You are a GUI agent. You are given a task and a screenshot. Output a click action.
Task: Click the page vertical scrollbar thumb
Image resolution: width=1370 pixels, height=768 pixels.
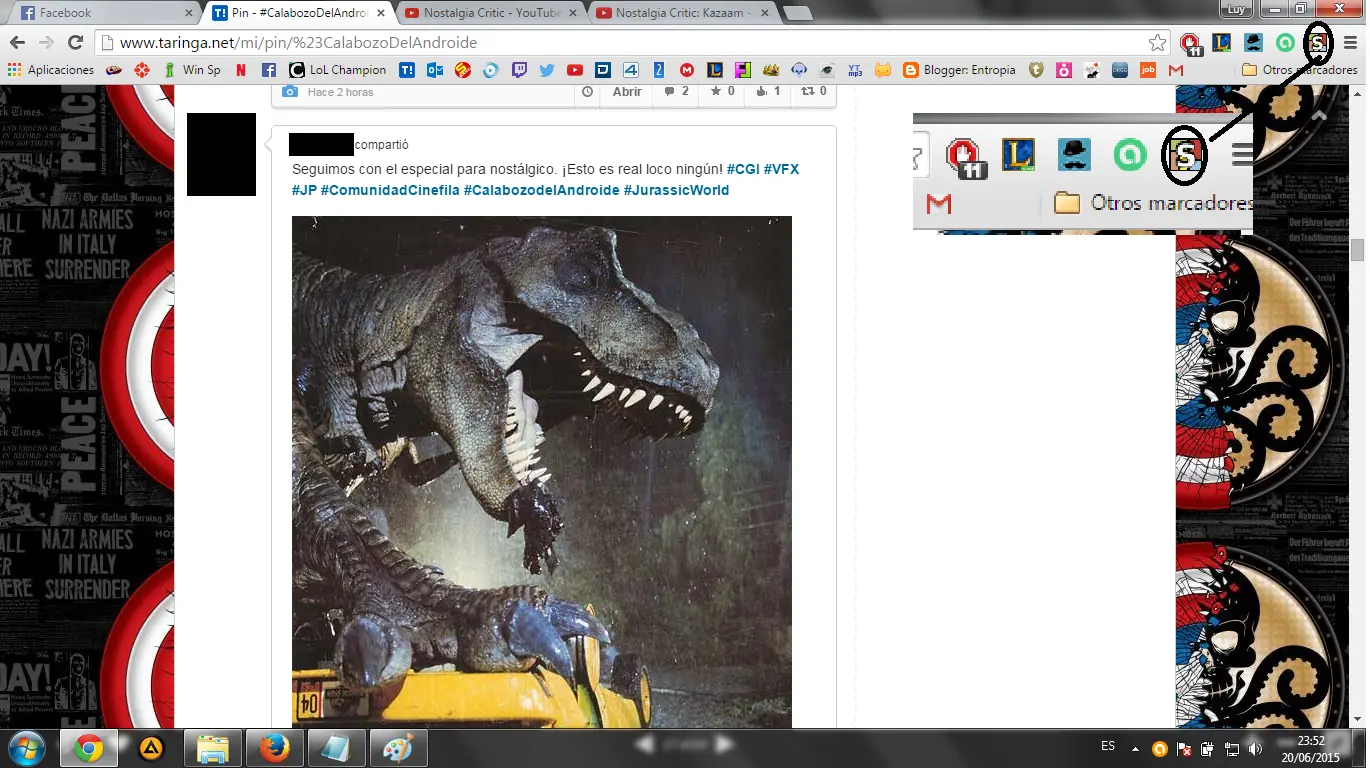tap(1357, 250)
